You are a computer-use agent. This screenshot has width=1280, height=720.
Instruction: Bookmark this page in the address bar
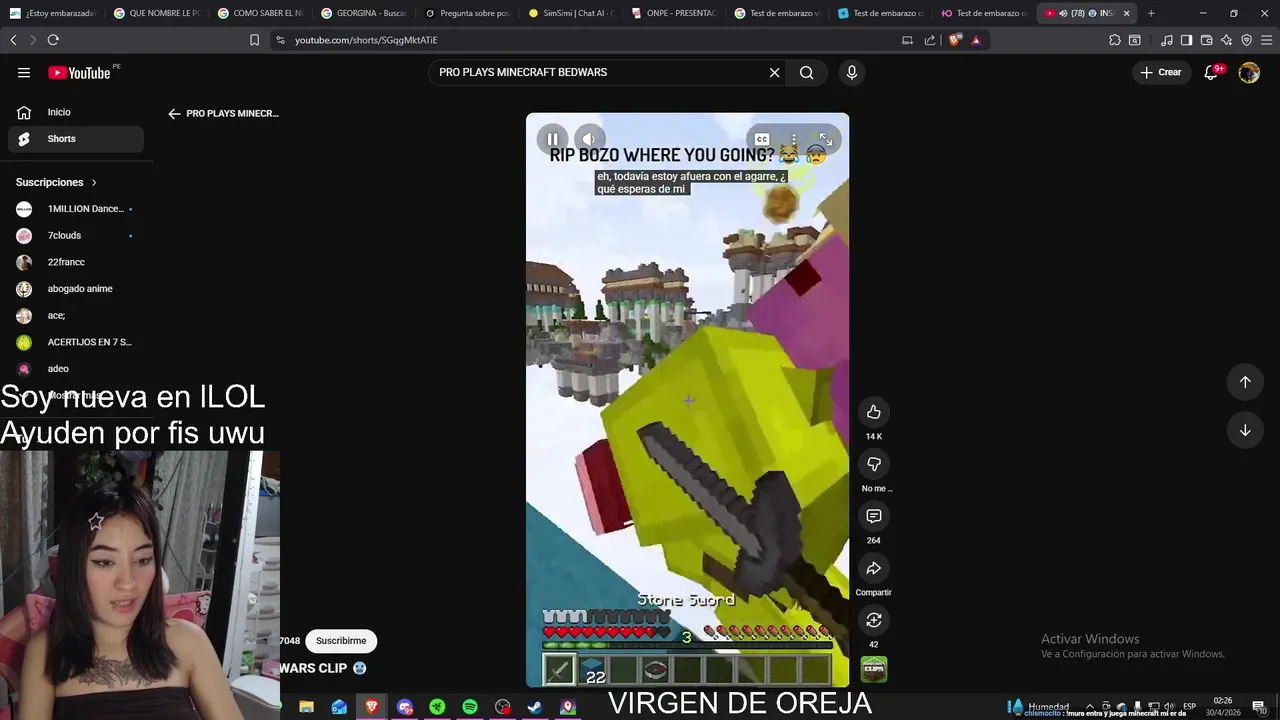[254, 40]
